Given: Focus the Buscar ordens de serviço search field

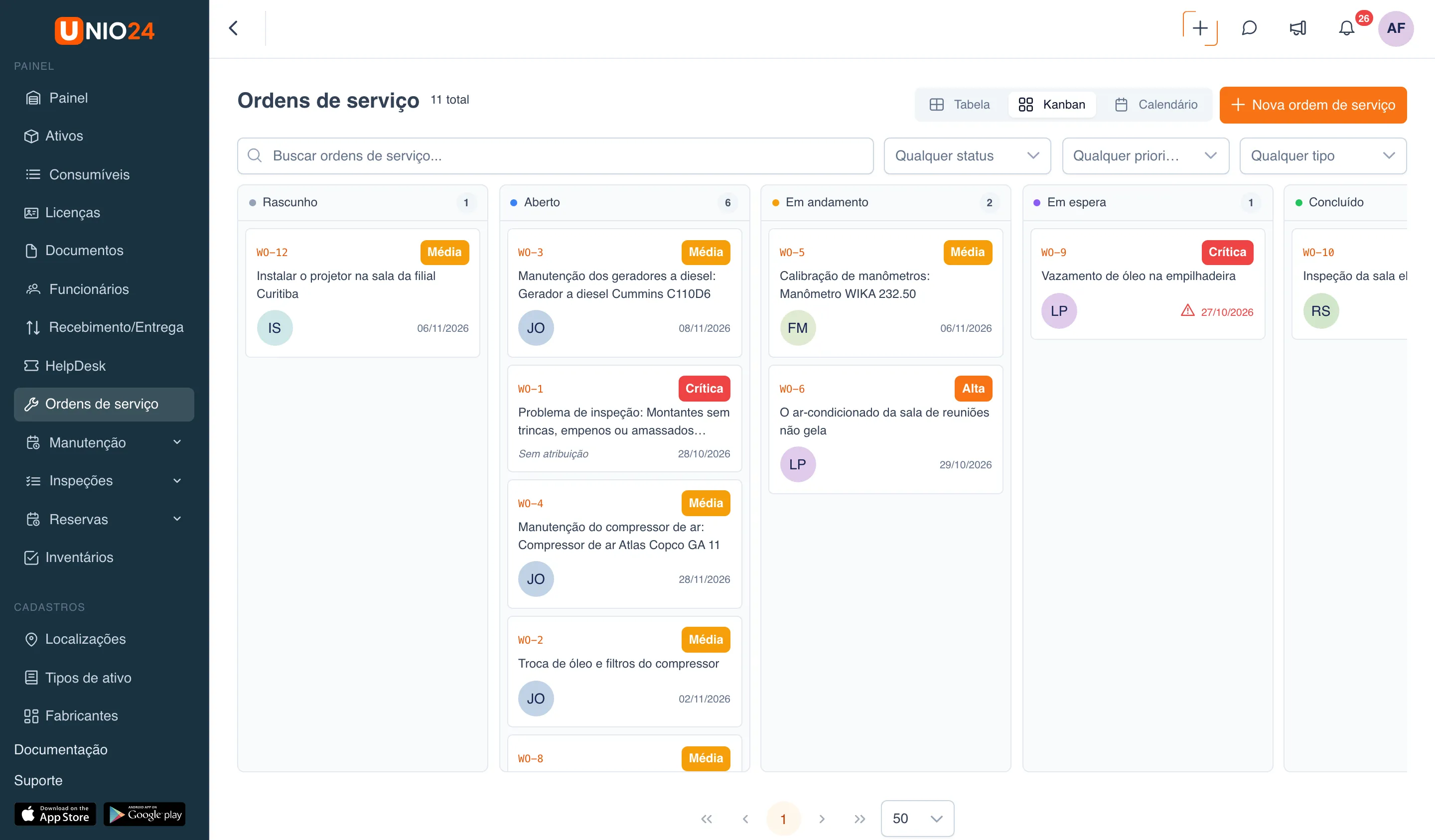Looking at the screenshot, I should tap(555, 155).
